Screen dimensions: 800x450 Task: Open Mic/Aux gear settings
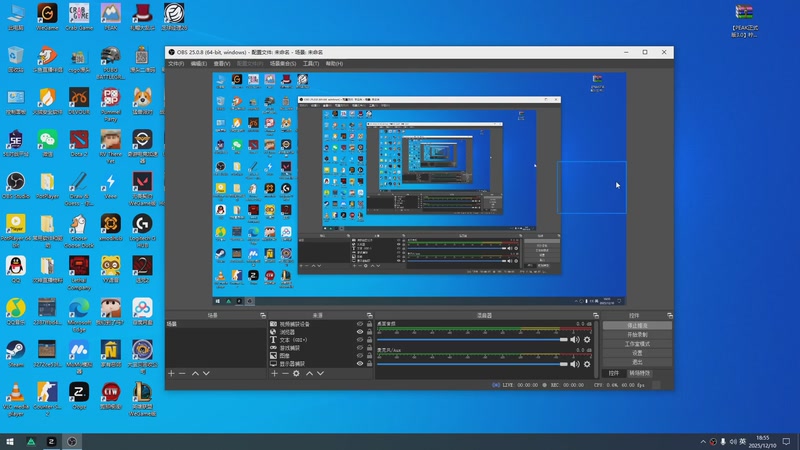(x=587, y=364)
